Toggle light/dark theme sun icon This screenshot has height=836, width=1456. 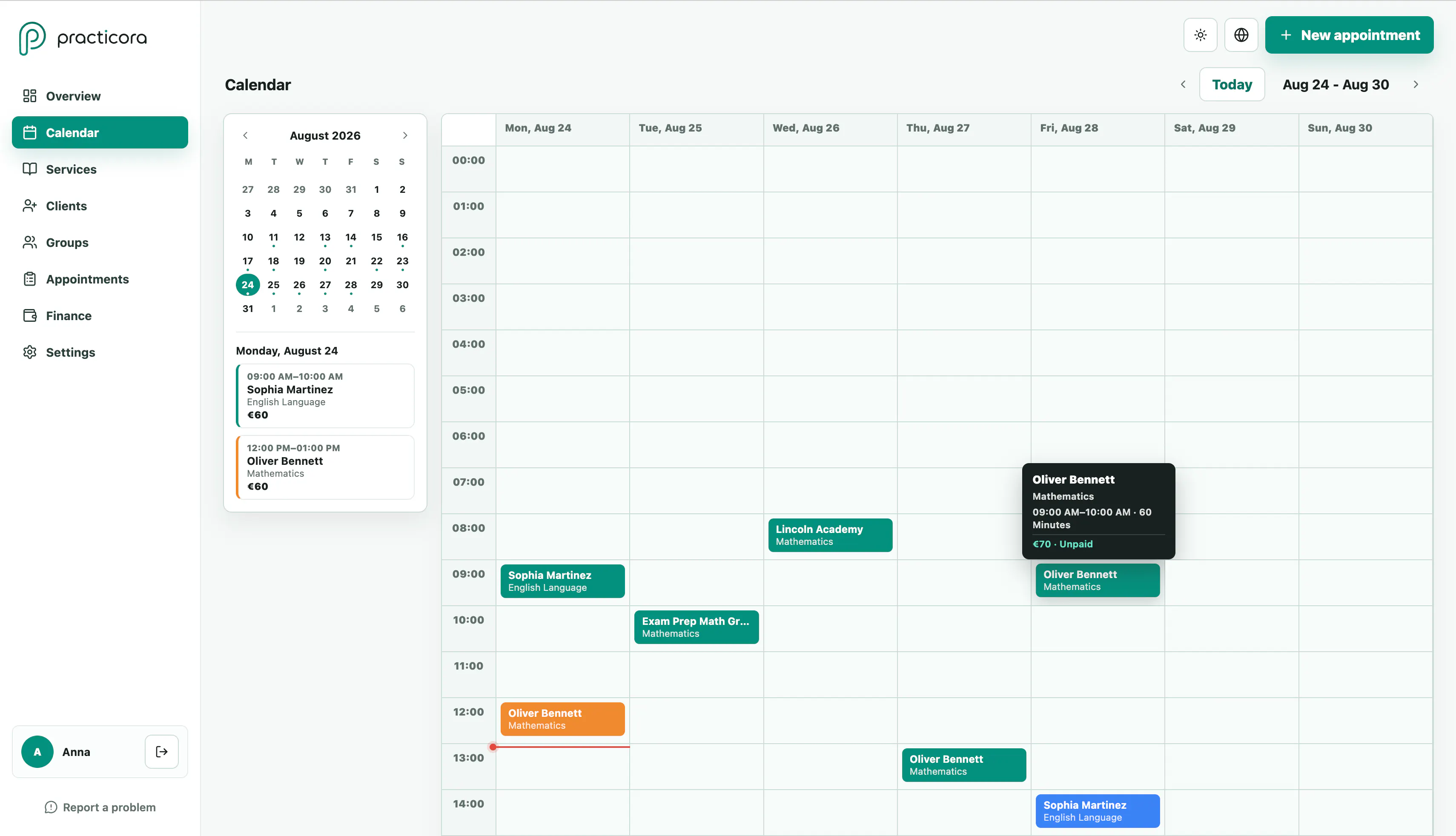coord(1200,35)
